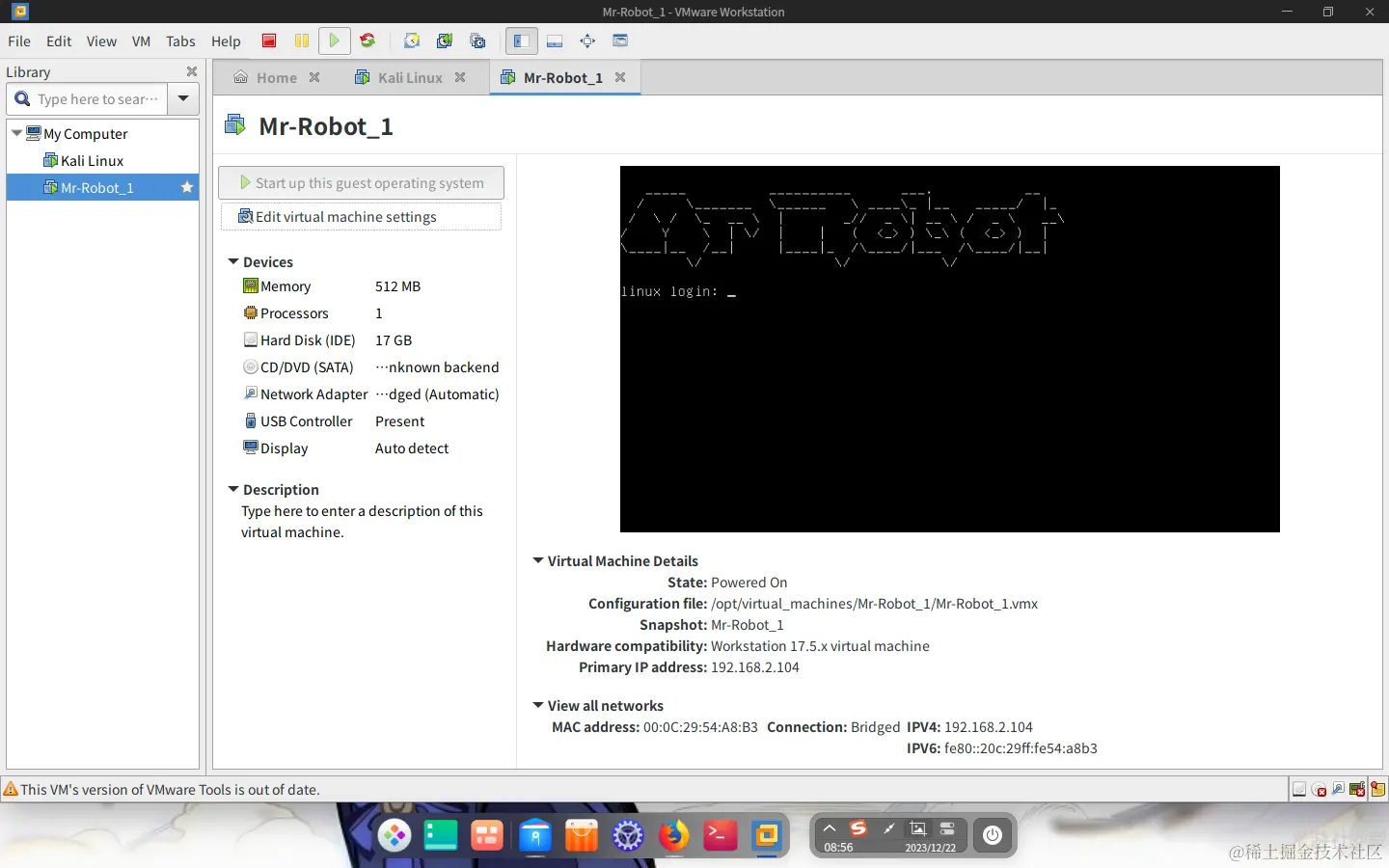
Task: Switch to the Kali Linux tab
Action: click(409, 77)
